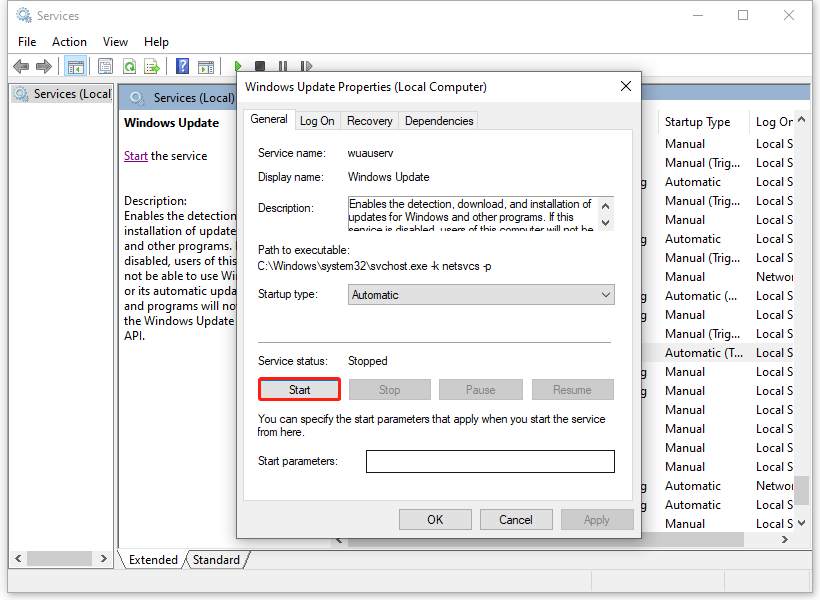Click the Start button in the dialog
The image size is (820, 600).
[x=300, y=390]
